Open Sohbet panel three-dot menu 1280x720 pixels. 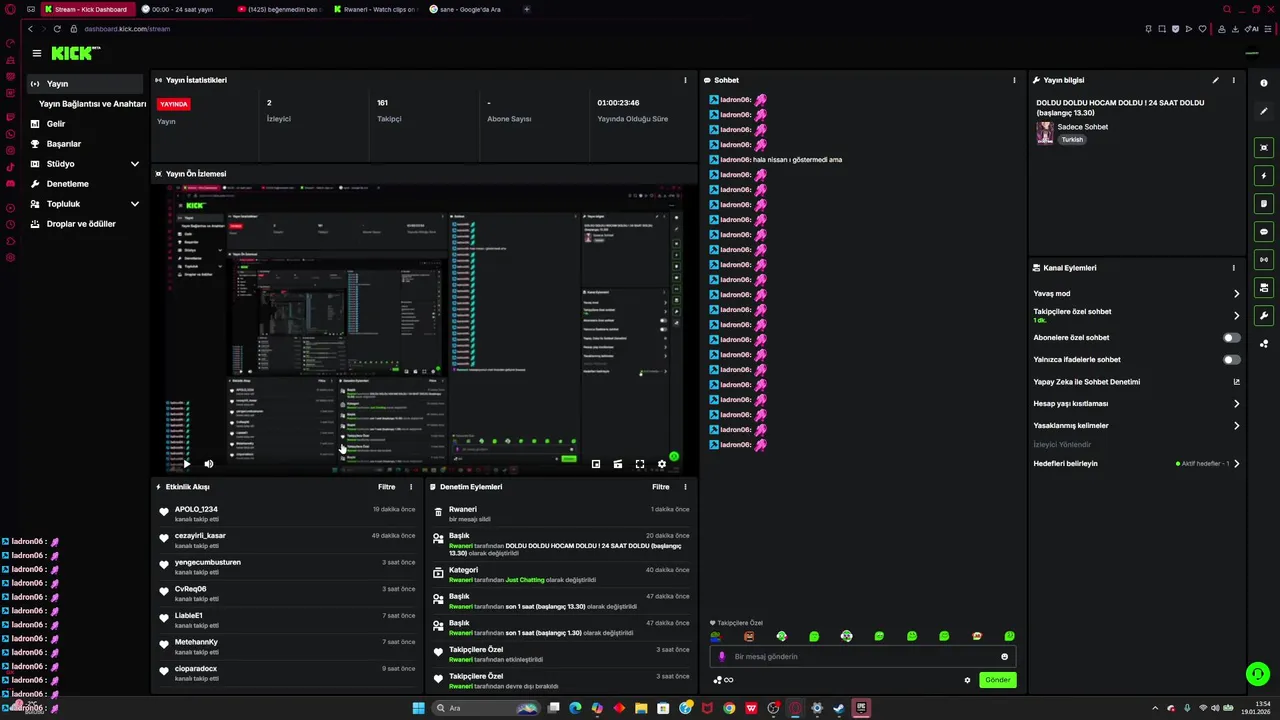point(1014,80)
